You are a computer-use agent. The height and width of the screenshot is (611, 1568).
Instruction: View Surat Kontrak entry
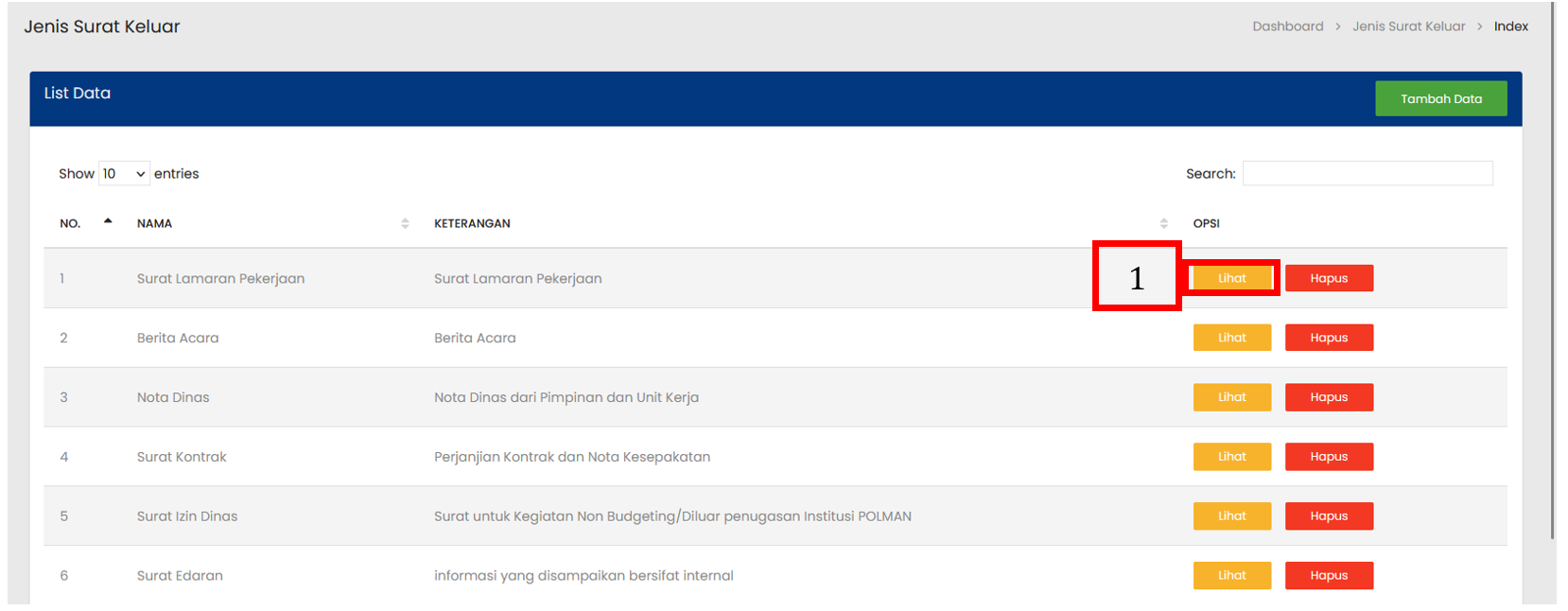(1231, 457)
